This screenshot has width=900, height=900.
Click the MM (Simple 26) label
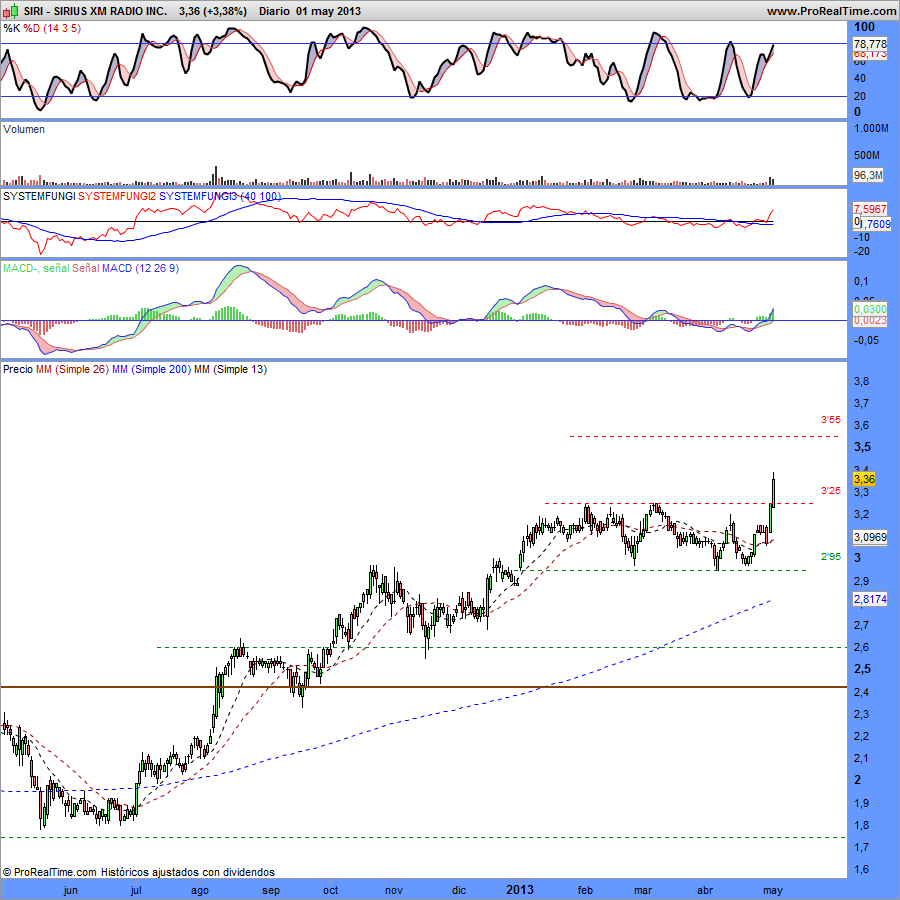(x=72, y=369)
